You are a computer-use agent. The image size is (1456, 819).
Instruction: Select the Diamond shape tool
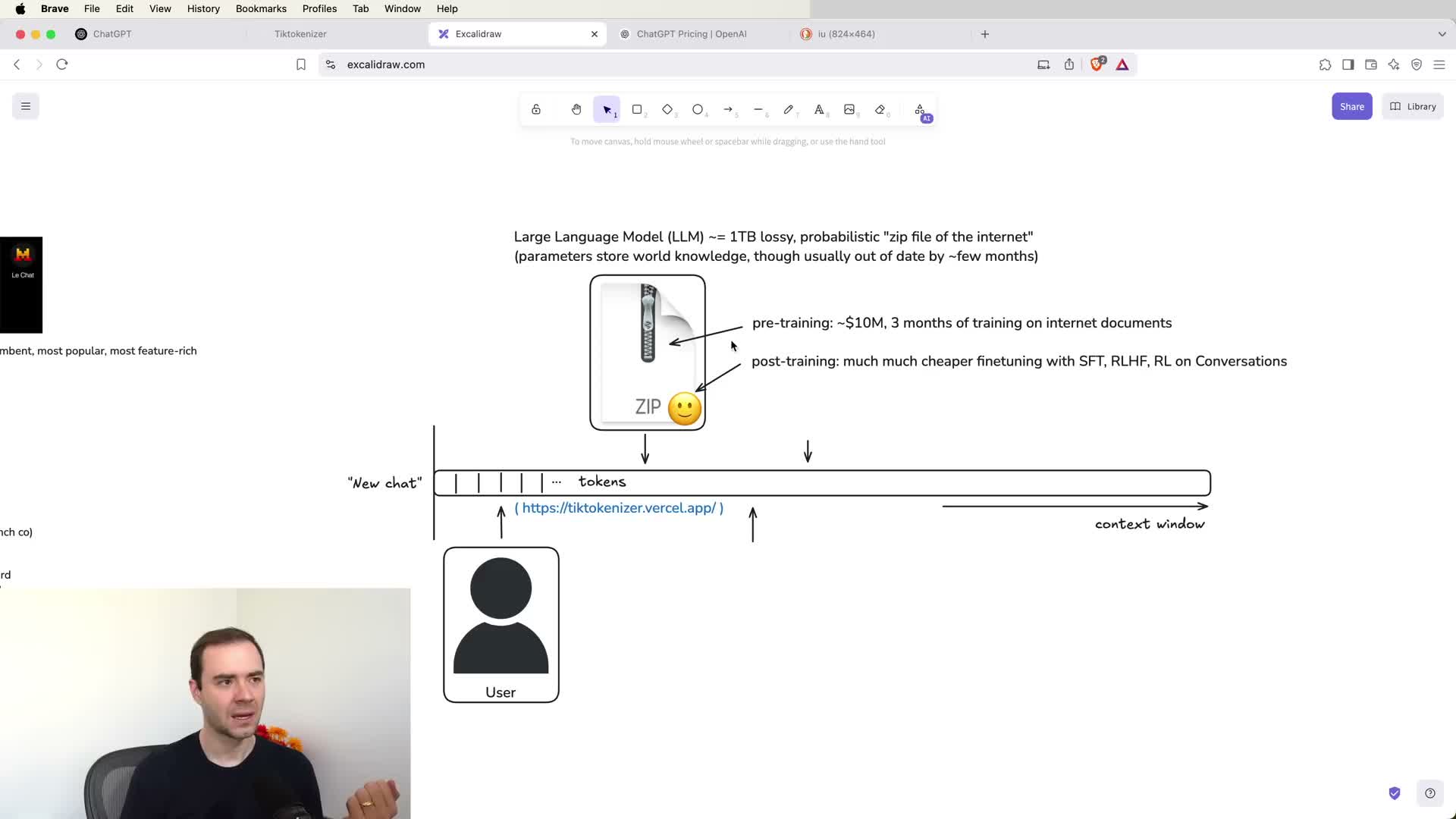tap(667, 109)
